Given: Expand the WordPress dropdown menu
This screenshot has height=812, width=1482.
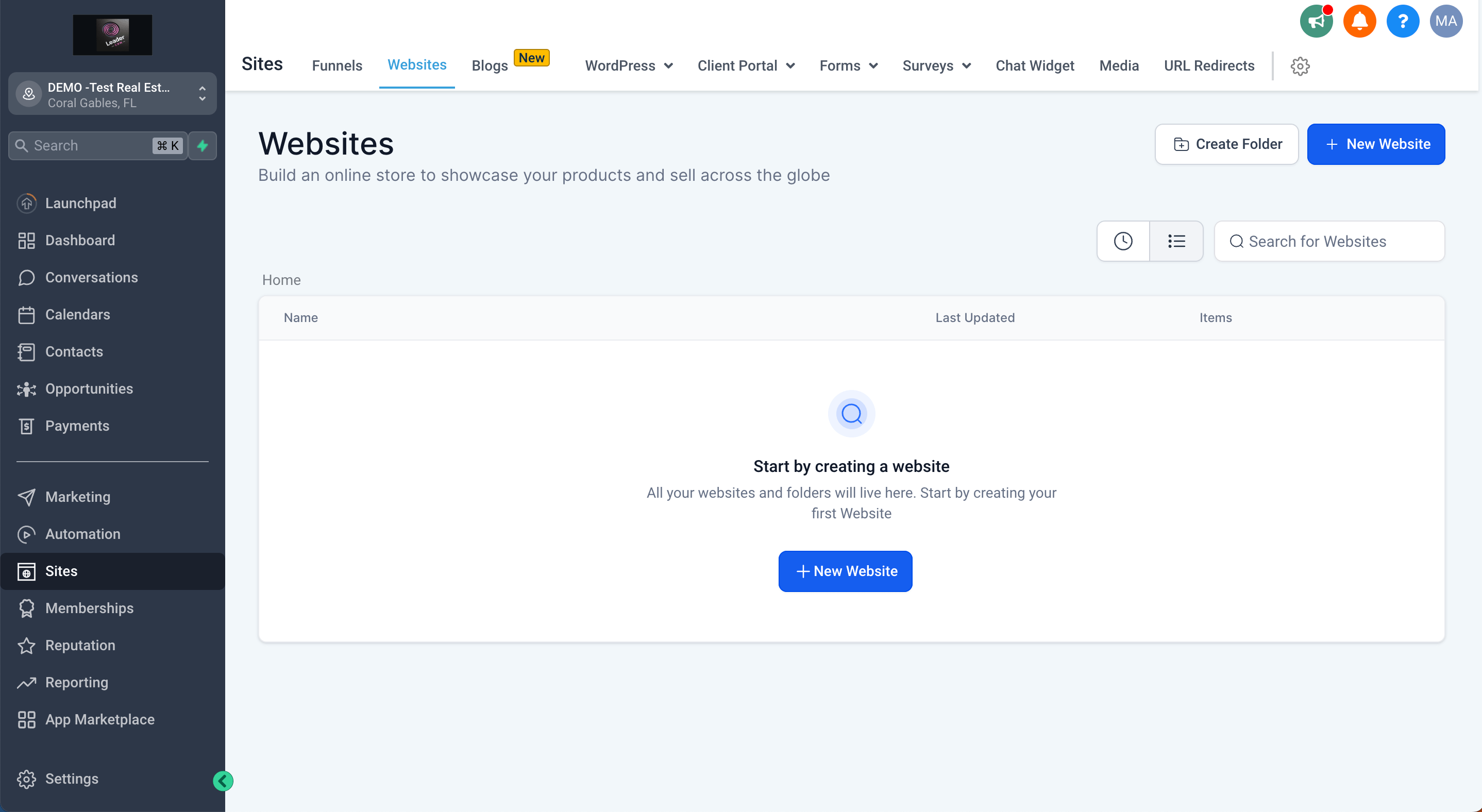Looking at the screenshot, I should (628, 66).
